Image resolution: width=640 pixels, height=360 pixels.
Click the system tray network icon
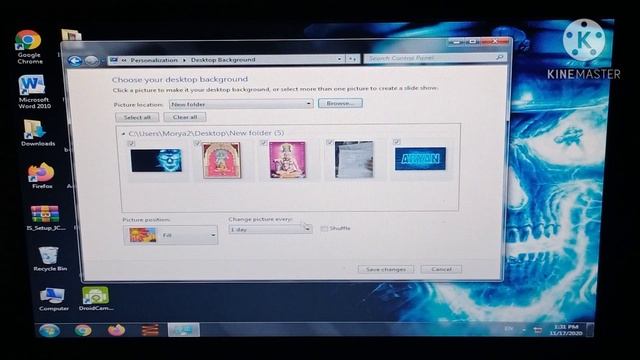538,330
